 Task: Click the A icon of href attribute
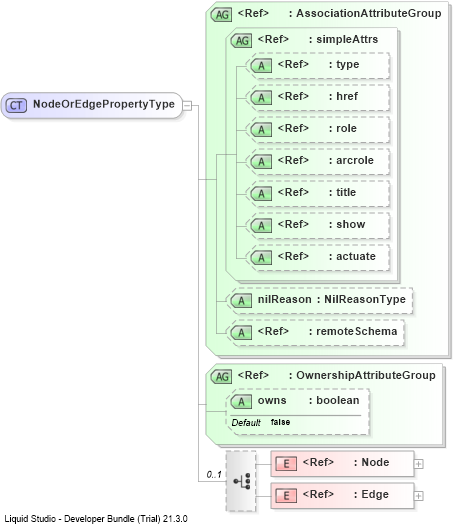coord(261,98)
